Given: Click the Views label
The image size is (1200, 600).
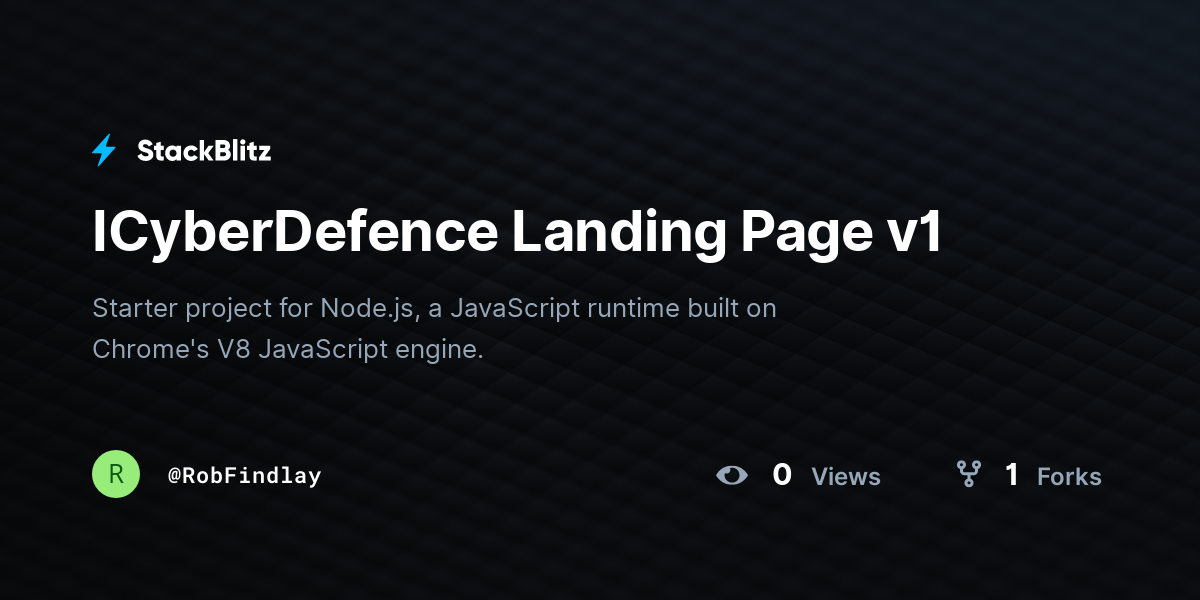Looking at the screenshot, I should [846, 477].
